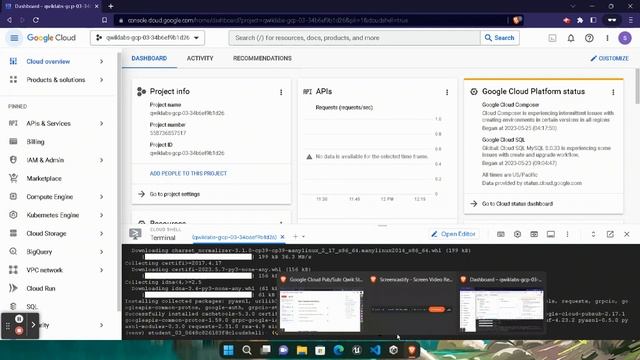The width and height of the screenshot is (640, 360).
Task: Open Google Cloud Platform status card menu
Action: point(613,92)
